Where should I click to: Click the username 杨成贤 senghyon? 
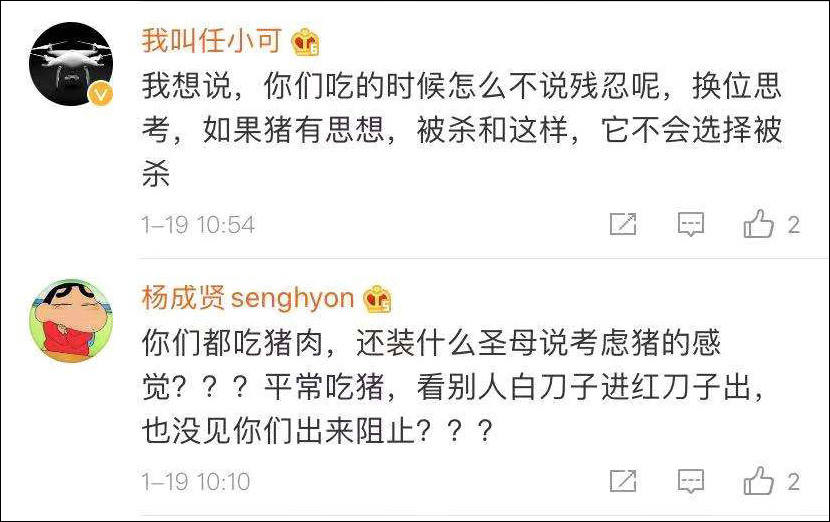coord(248,298)
